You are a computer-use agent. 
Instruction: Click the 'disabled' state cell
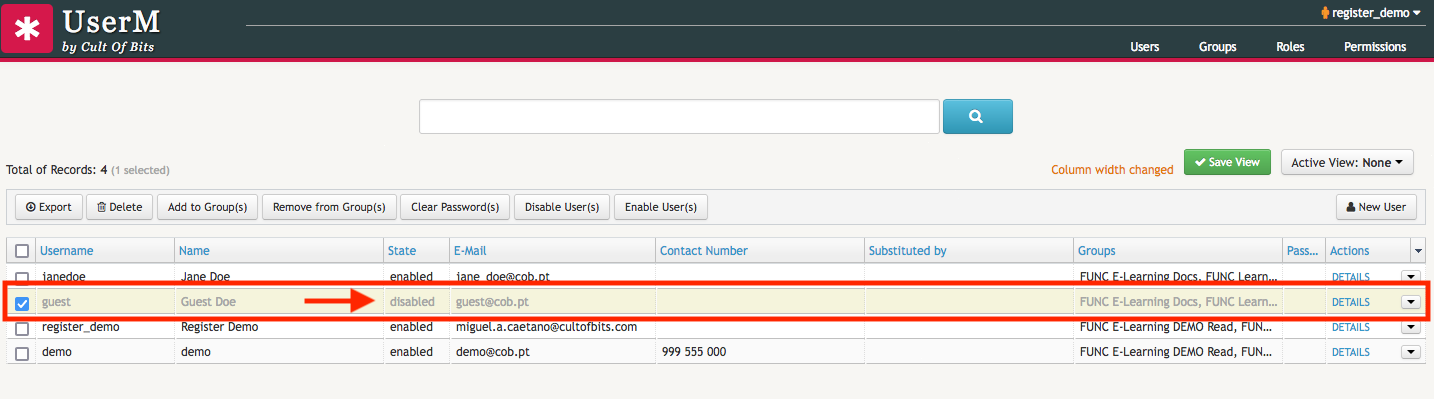pos(412,302)
